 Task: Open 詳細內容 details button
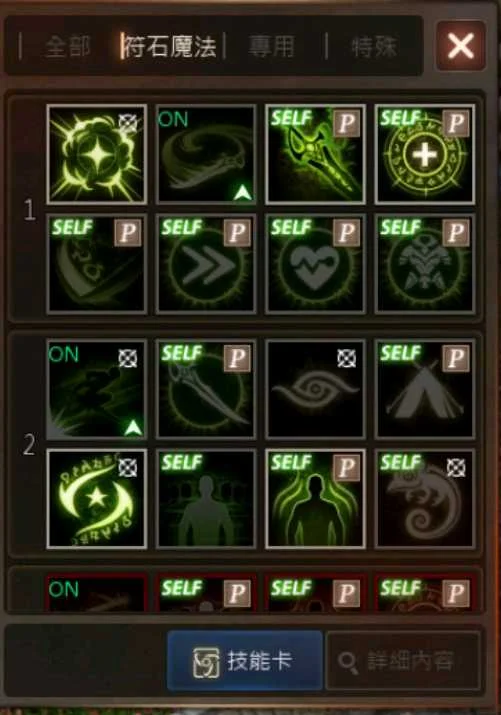point(403,660)
